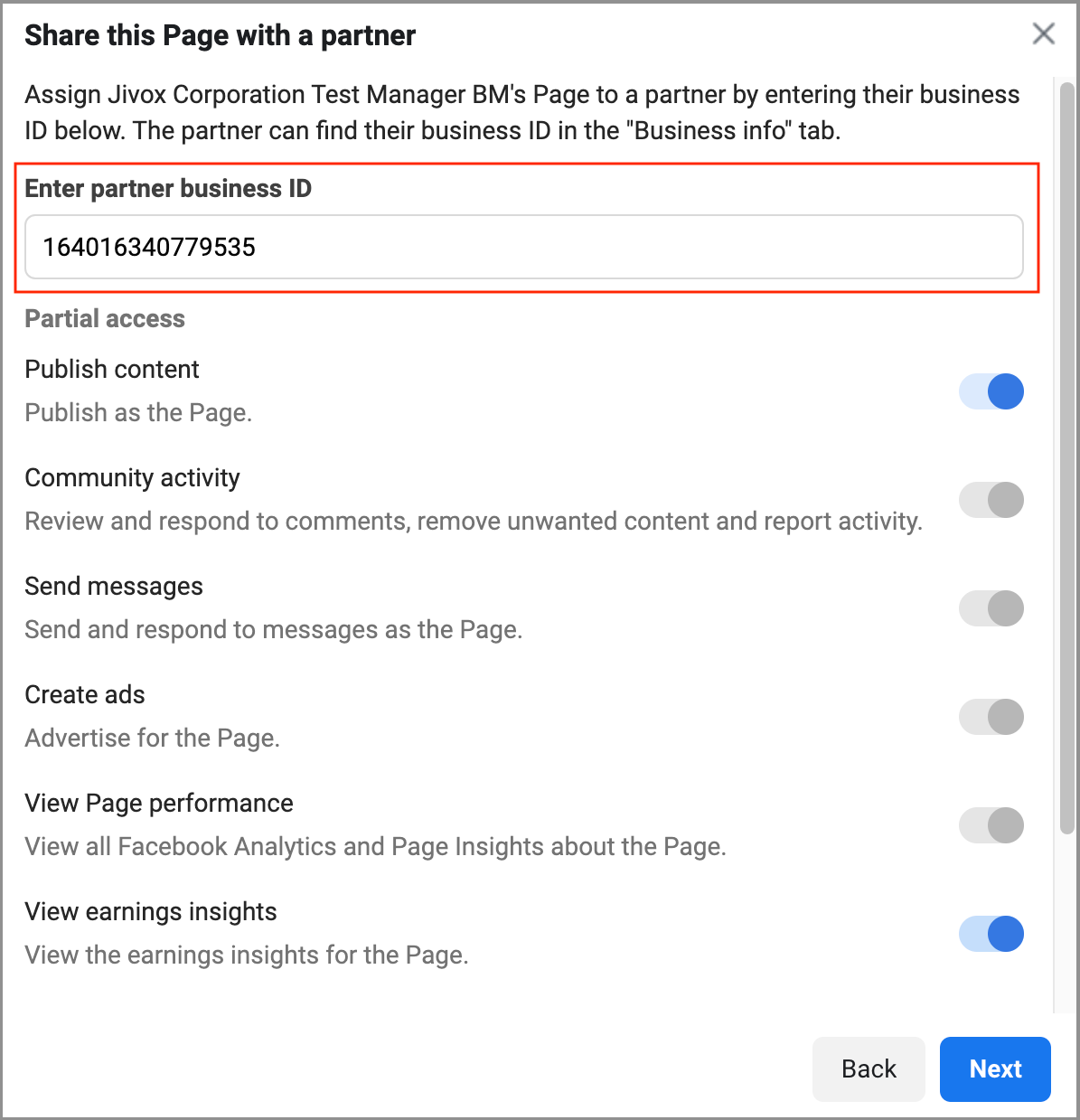This screenshot has width=1080, height=1120.
Task: Click the View earnings insights label
Action: point(151,911)
